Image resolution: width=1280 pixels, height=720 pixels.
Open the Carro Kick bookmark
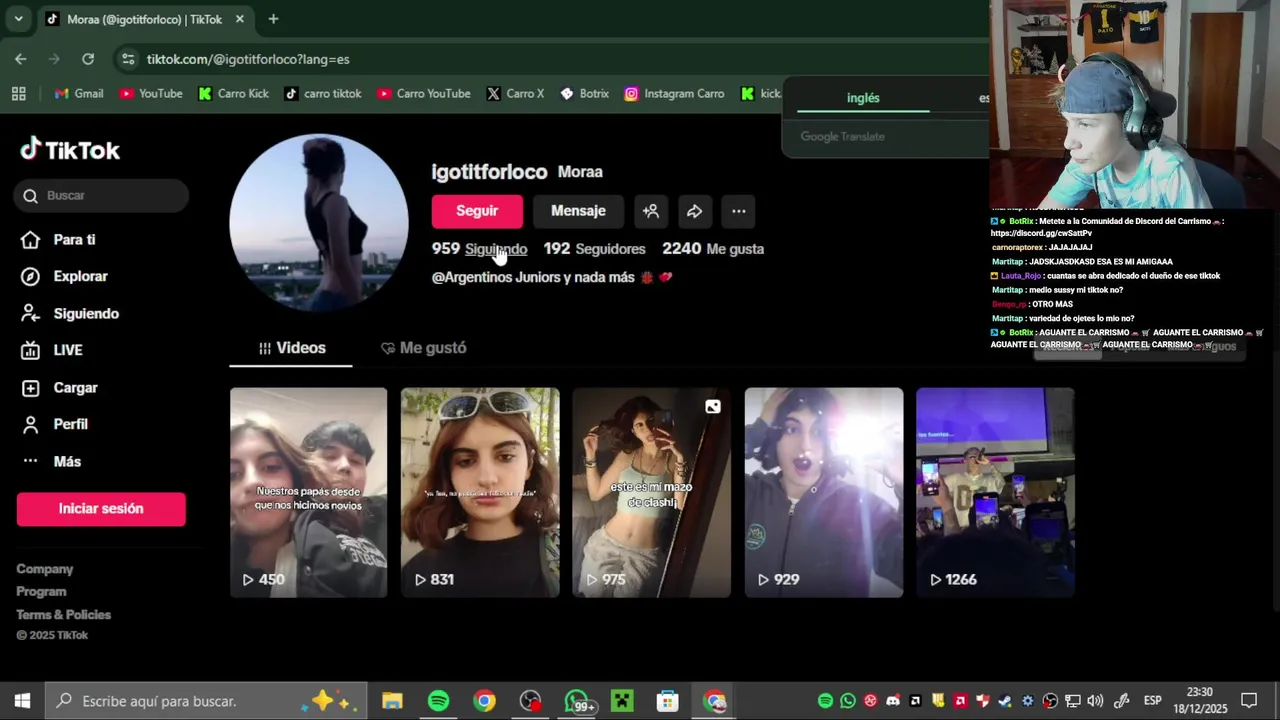[x=233, y=94]
